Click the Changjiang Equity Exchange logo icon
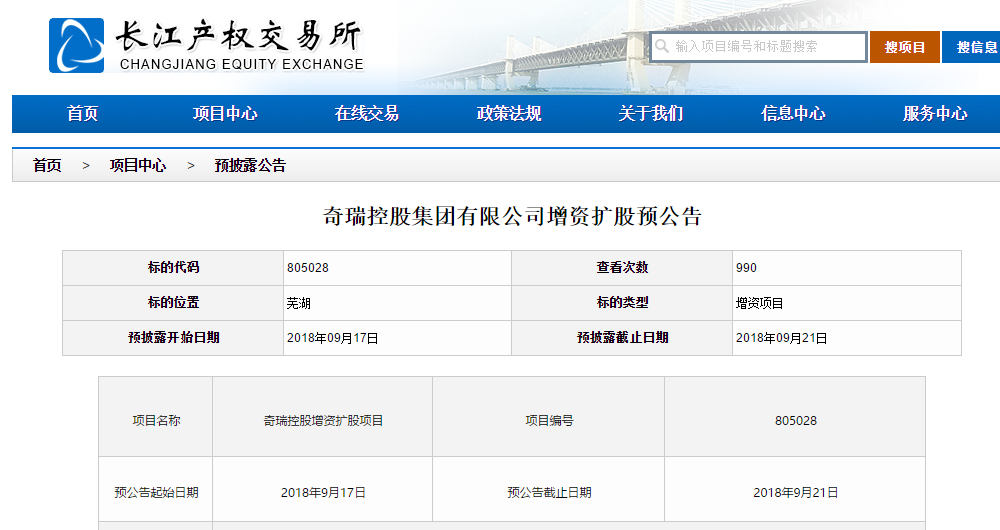This screenshot has height=530, width=1000. pyautogui.click(x=77, y=45)
